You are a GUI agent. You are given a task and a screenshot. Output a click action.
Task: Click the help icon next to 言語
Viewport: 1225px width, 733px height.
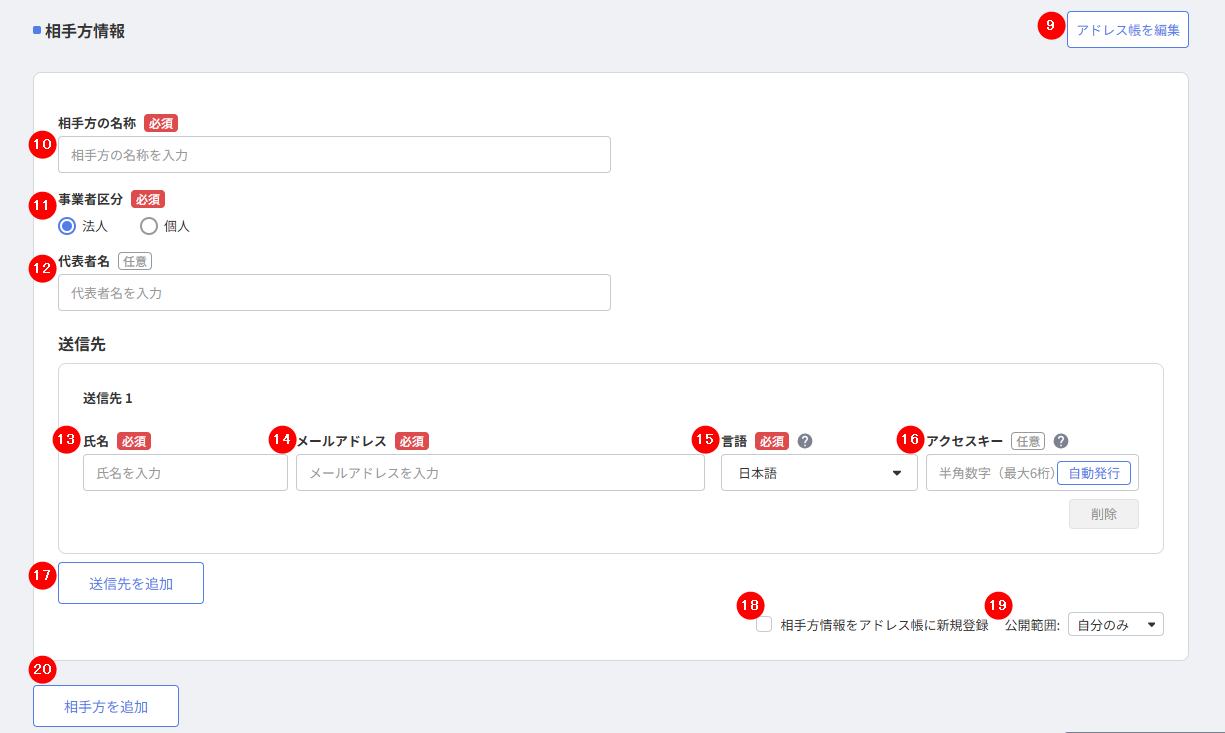pos(804,441)
